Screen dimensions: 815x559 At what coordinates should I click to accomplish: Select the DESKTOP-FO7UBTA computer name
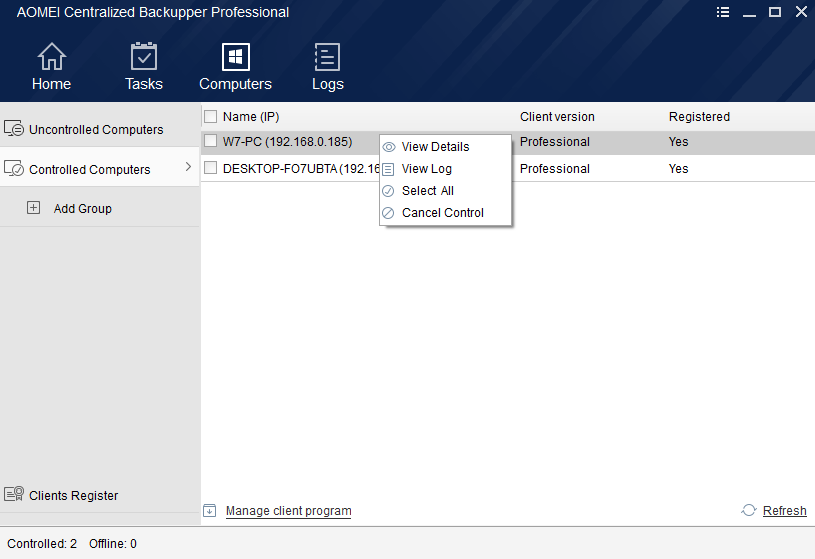coord(280,168)
